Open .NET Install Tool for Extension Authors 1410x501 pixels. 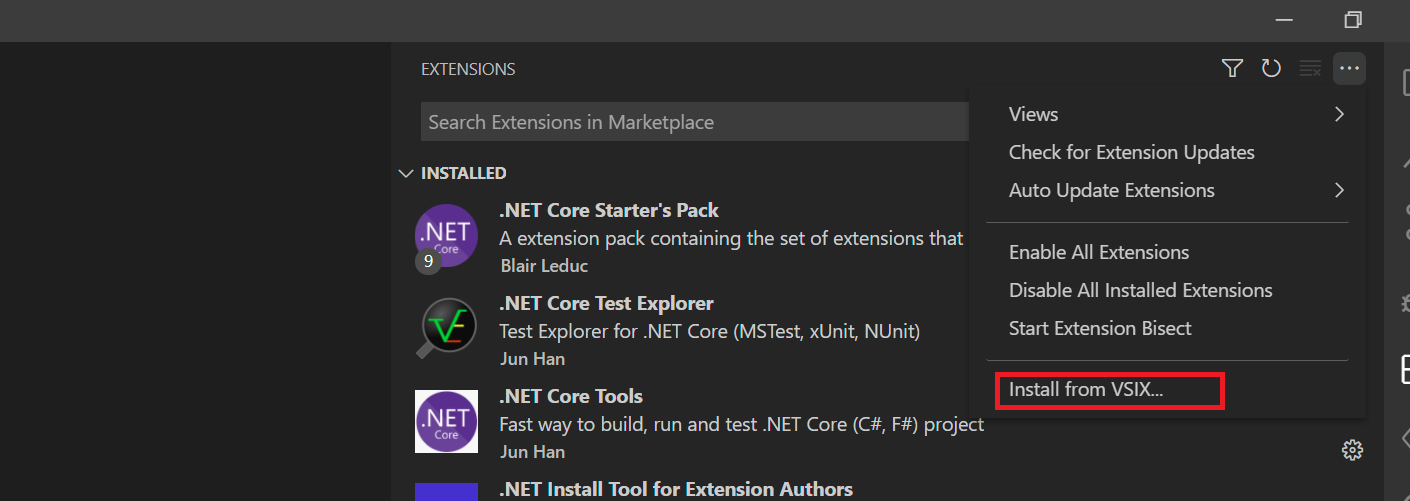(675, 489)
